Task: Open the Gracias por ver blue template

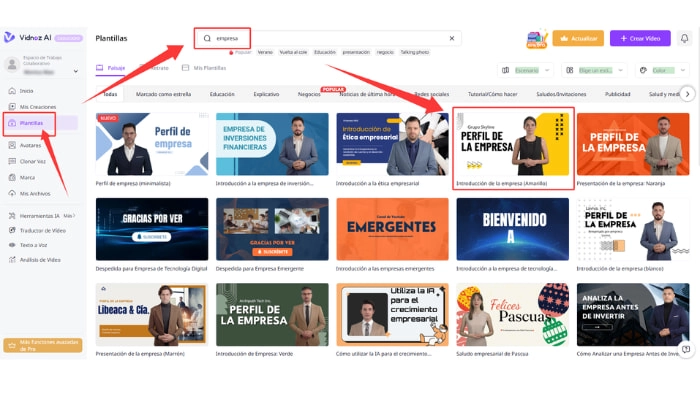Action: (x=152, y=229)
